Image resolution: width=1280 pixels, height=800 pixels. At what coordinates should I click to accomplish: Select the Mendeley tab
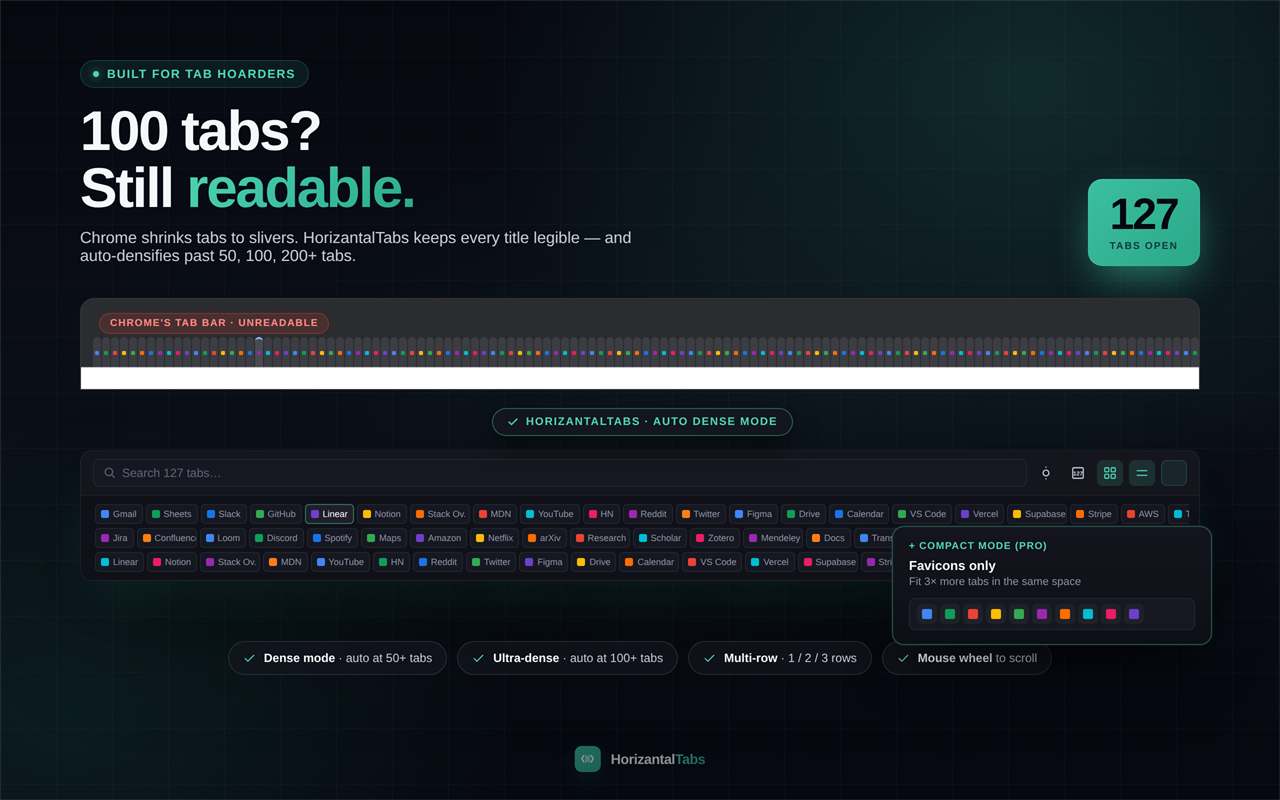(x=774, y=538)
